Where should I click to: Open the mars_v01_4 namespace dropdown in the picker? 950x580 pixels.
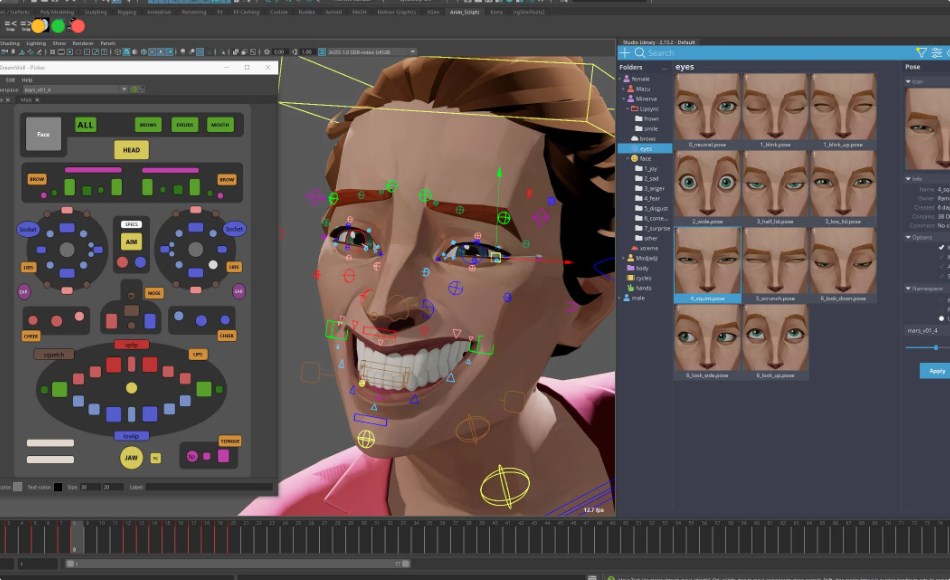[122, 90]
